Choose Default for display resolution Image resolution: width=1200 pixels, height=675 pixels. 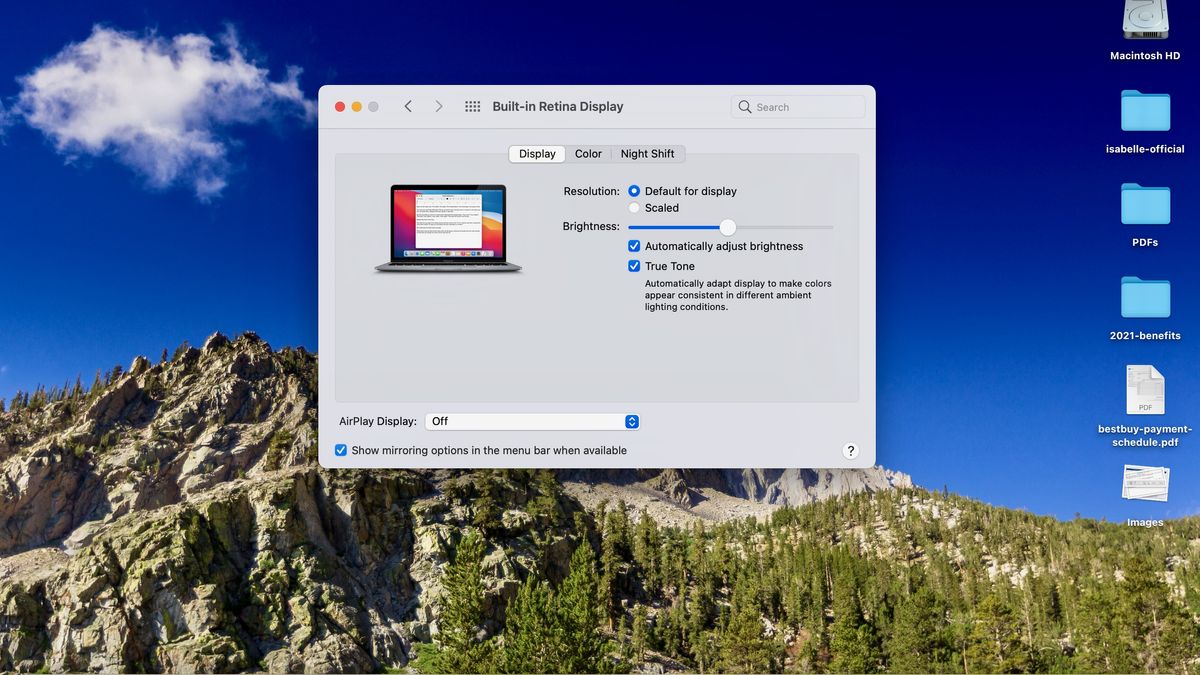coord(634,191)
